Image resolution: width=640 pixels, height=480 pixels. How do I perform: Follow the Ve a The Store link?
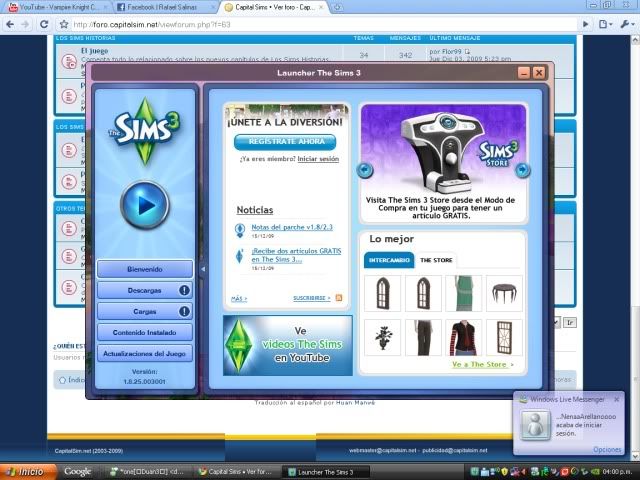[482, 364]
